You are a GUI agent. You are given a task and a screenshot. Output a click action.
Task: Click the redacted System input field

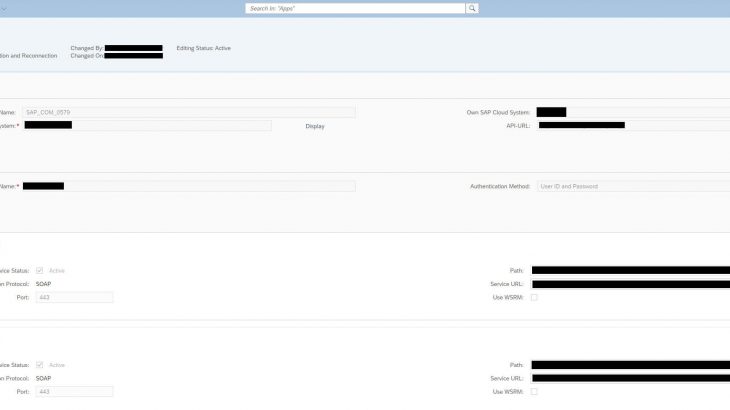tap(147, 125)
